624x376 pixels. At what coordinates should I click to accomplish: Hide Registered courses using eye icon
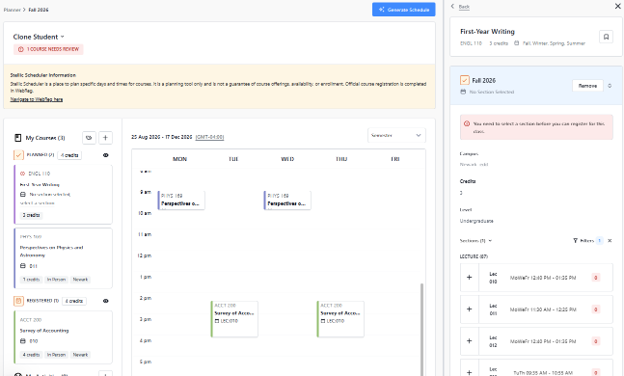(106, 301)
